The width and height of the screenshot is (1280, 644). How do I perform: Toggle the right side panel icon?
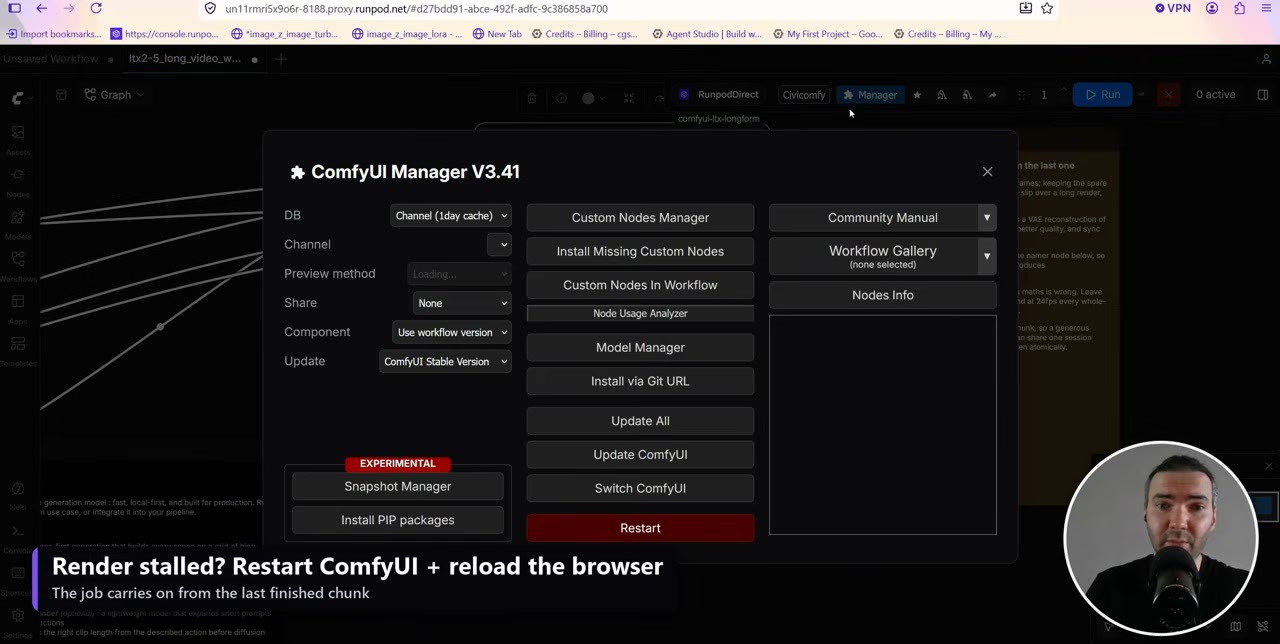click(x=1262, y=95)
